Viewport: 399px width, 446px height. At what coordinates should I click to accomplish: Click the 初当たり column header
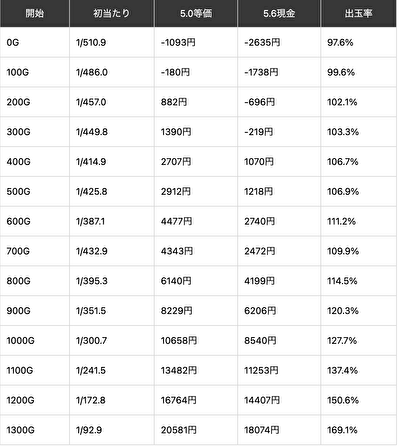tap(112, 13)
